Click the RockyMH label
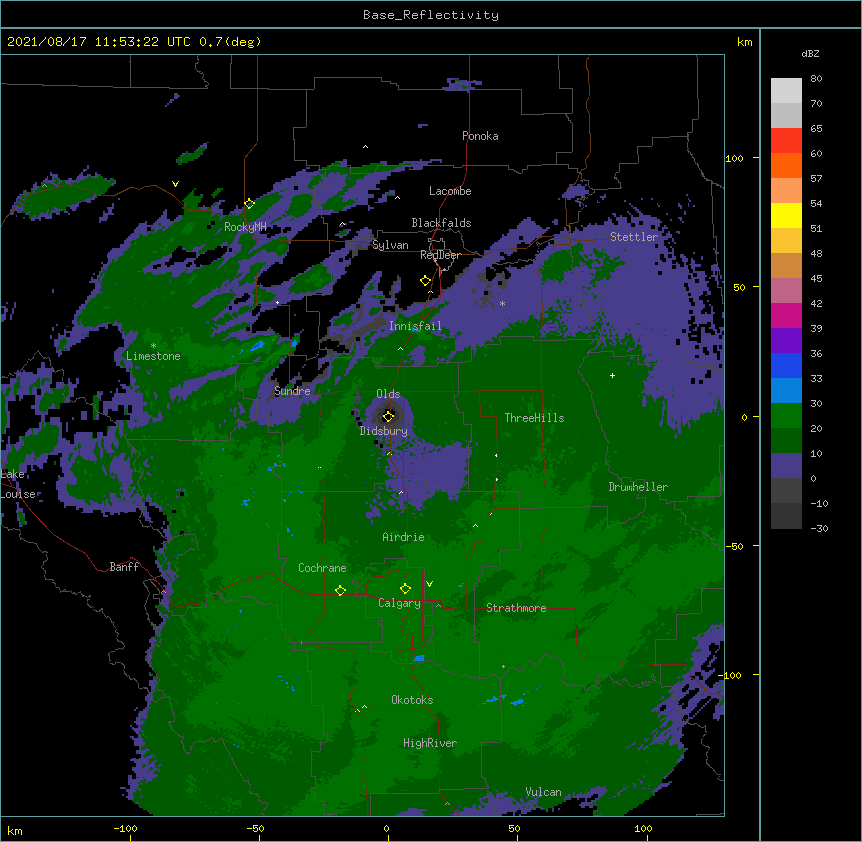This screenshot has width=862, height=842. point(245,227)
